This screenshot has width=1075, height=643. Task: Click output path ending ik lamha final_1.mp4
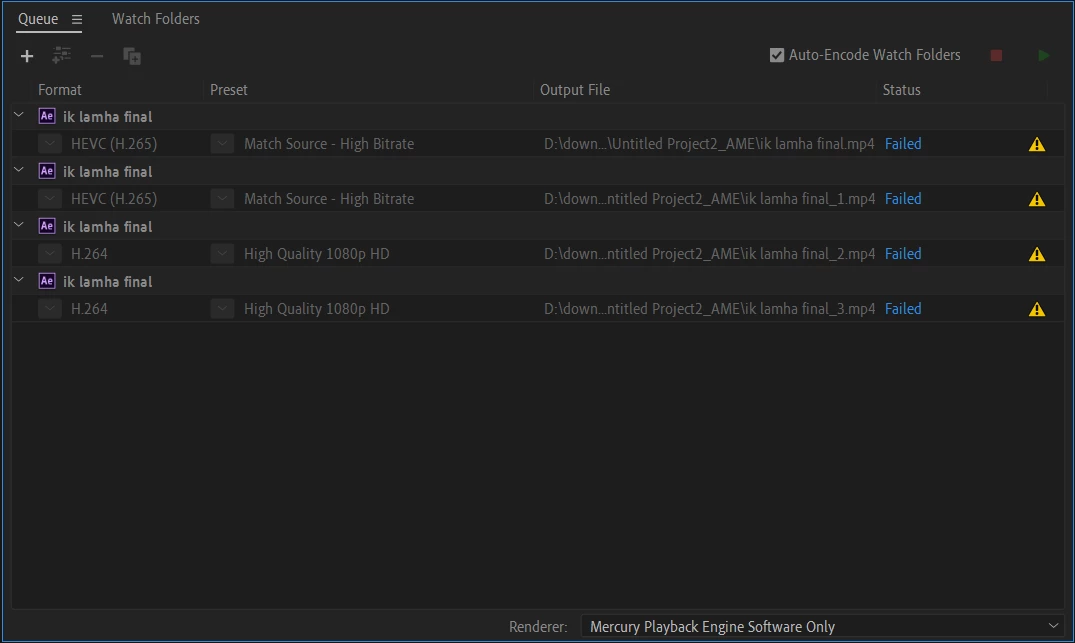(x=710, y=199)
